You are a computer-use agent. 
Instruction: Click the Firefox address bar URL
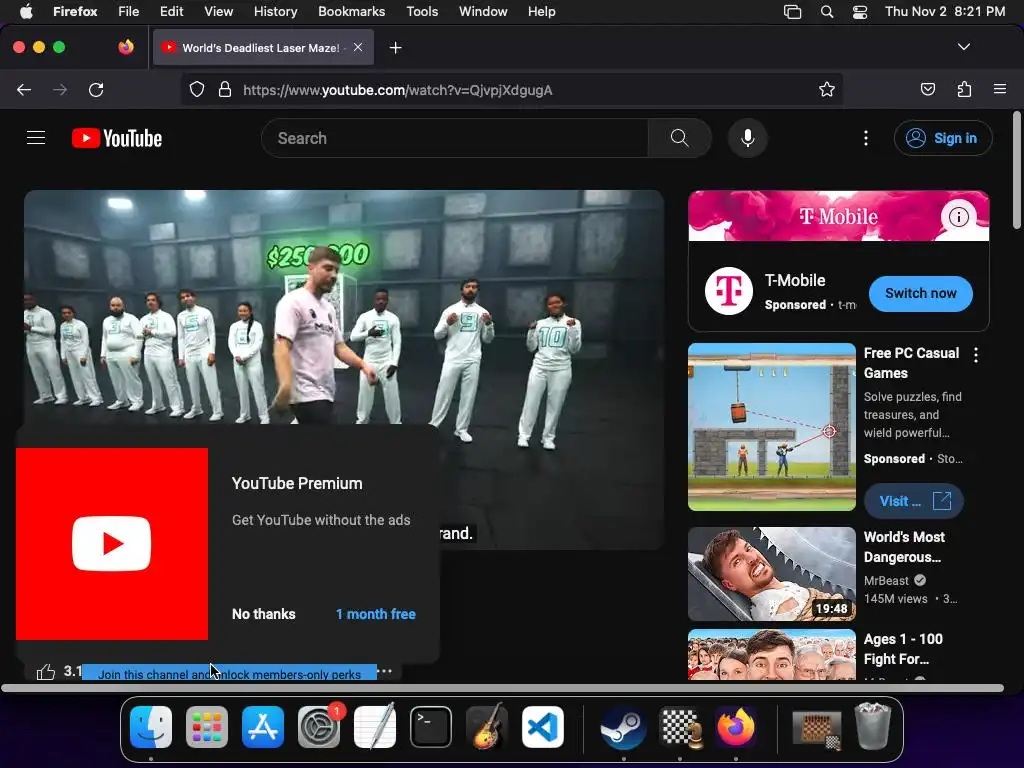click(x=398, y=90)
